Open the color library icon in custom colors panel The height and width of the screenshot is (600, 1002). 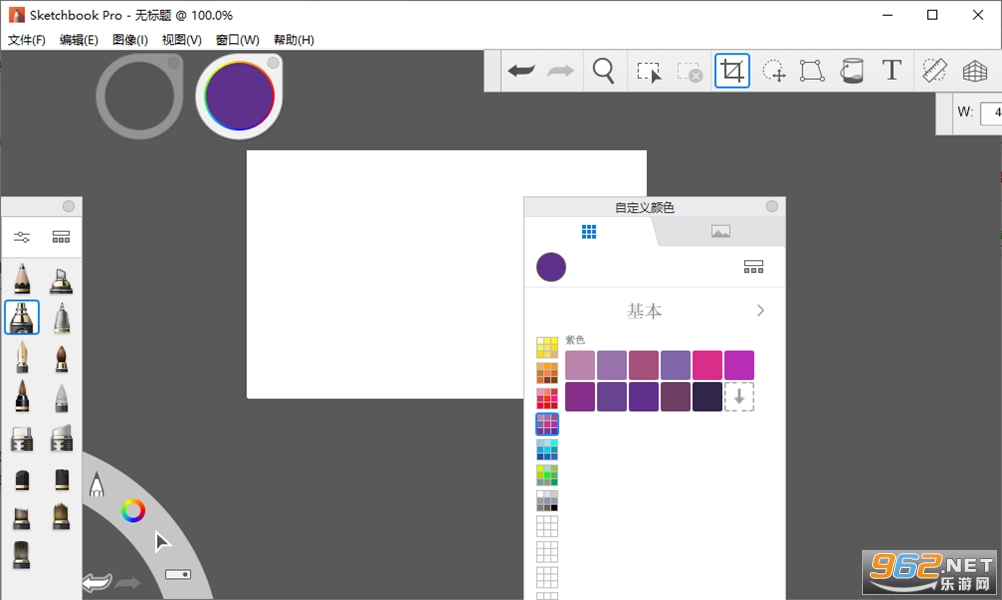click(753, 266)
